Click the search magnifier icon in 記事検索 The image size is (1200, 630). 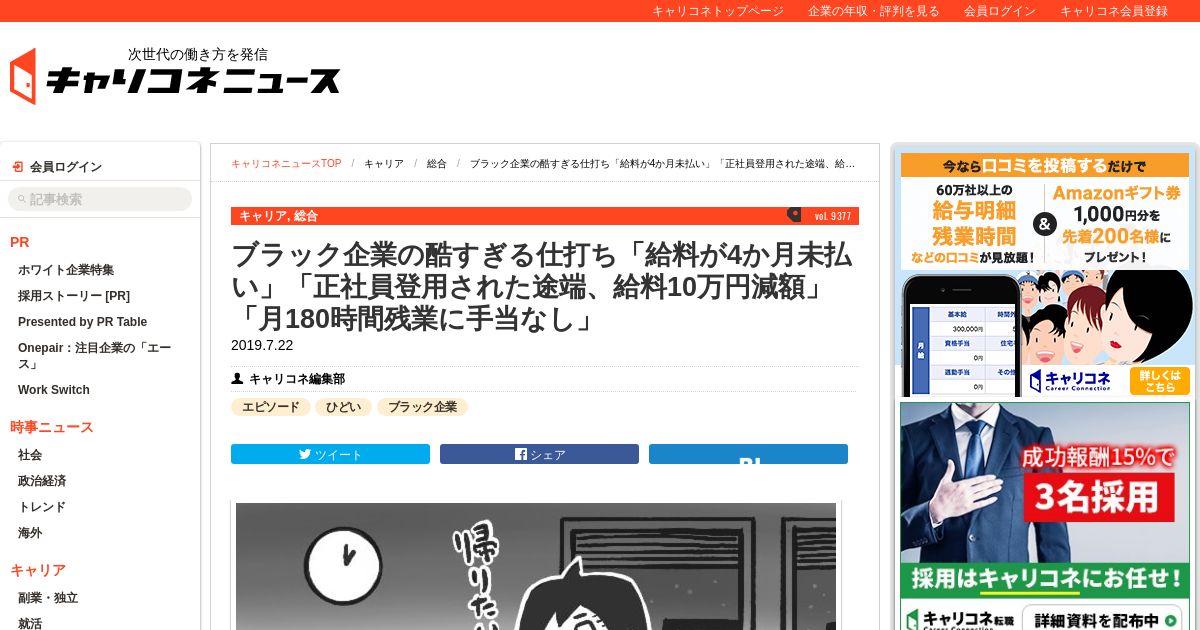[x=22, y=200]
